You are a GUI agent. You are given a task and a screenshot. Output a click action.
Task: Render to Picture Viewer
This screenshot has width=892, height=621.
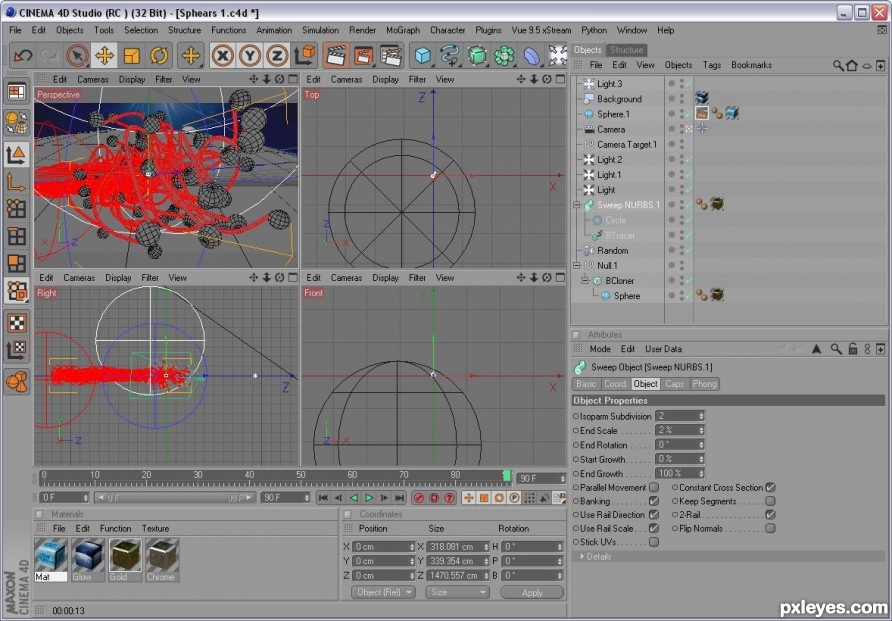(364, 56)
